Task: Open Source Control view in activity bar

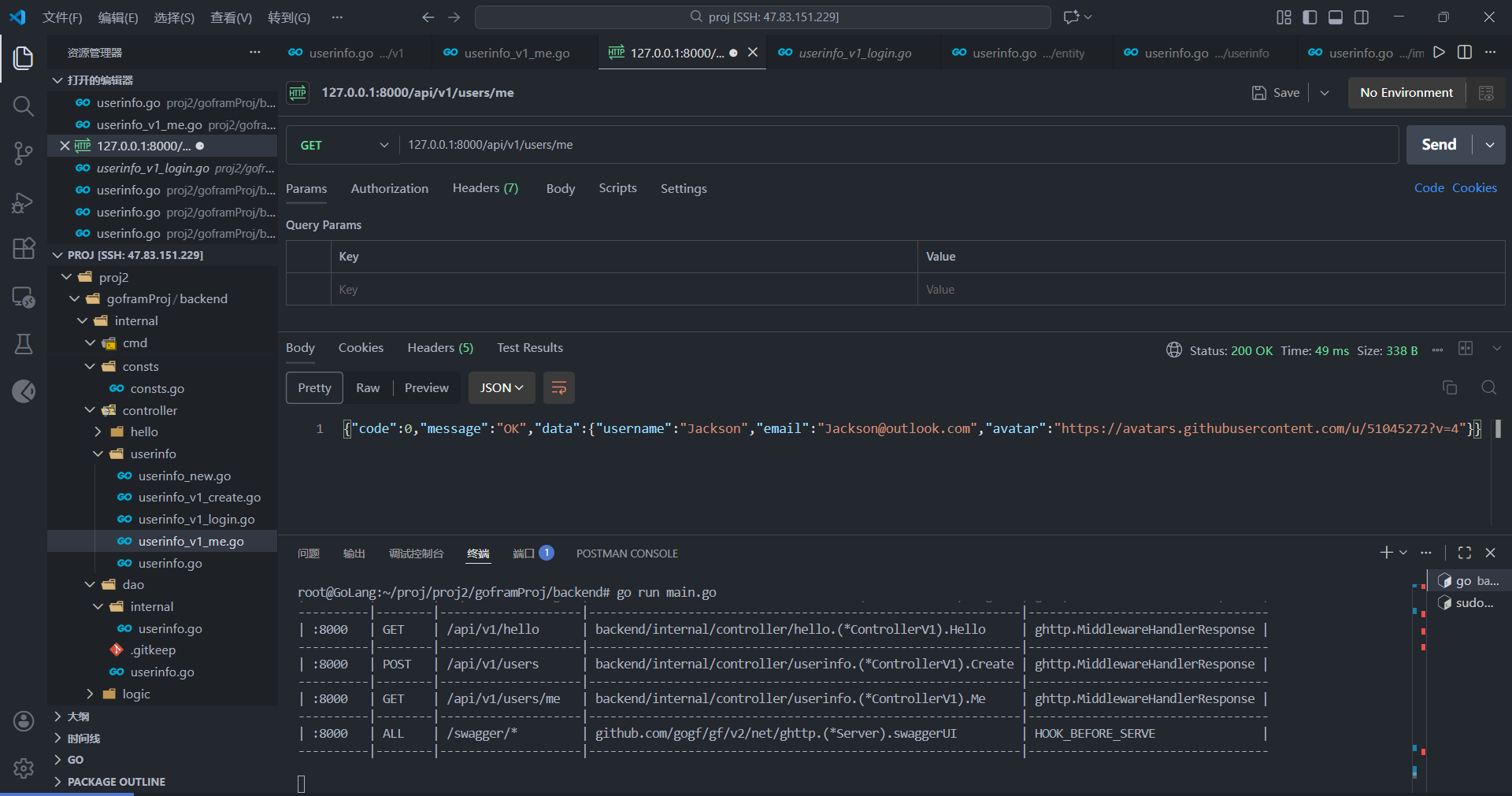Action: [24, 154]
